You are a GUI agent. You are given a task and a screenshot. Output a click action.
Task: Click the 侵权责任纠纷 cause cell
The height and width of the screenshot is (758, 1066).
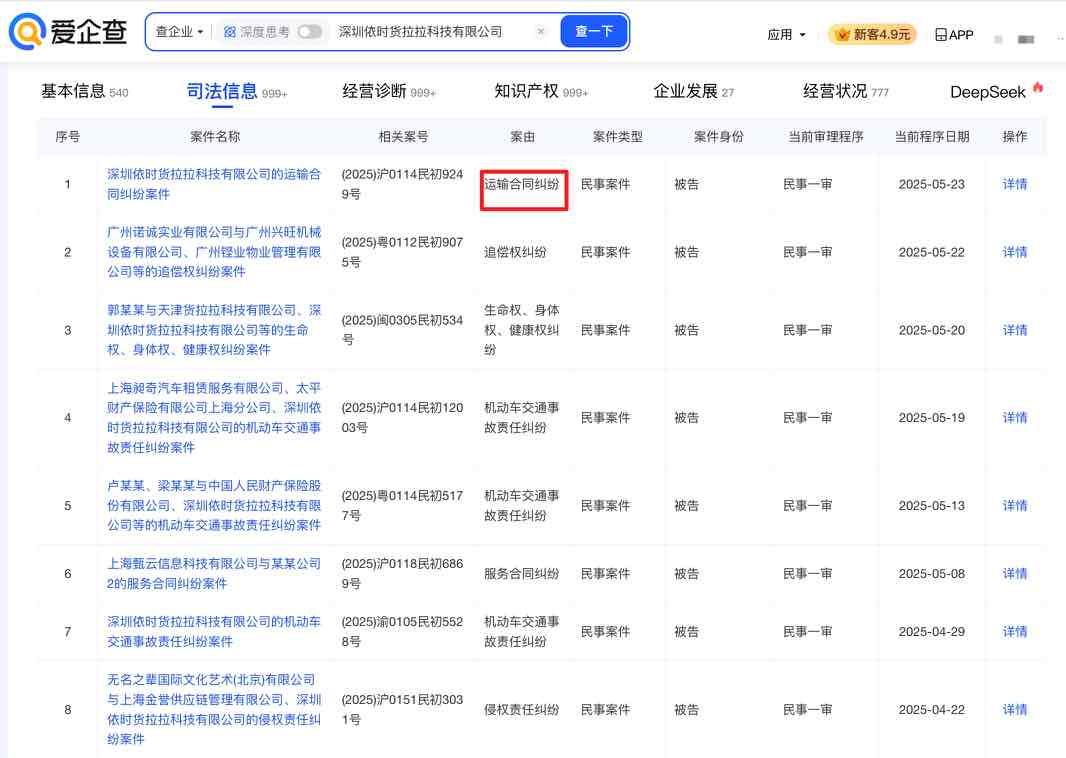[x=521, y=709]
